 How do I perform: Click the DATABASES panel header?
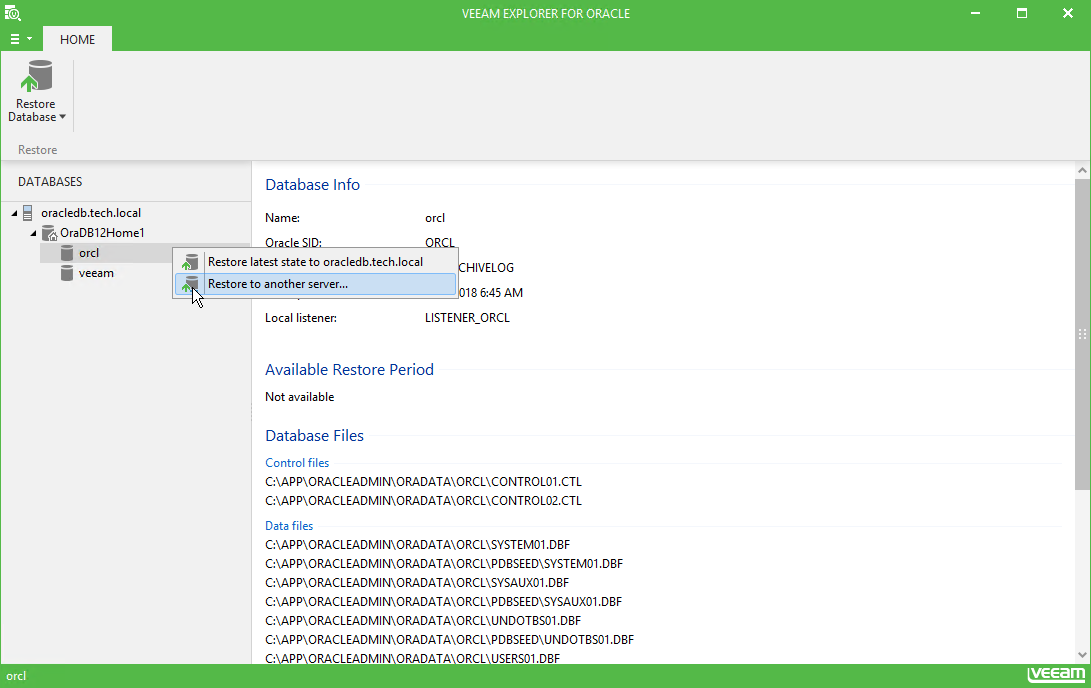(50, 182)
